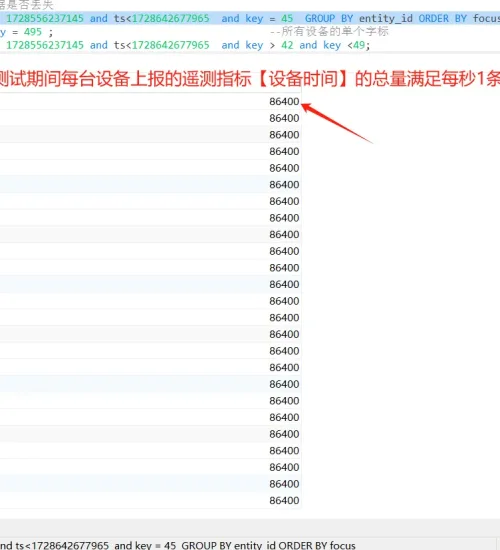The height and width of the screenshot is (550, 500).
Task: Click the gray comment text at the very top
Action: coord(26,5)
